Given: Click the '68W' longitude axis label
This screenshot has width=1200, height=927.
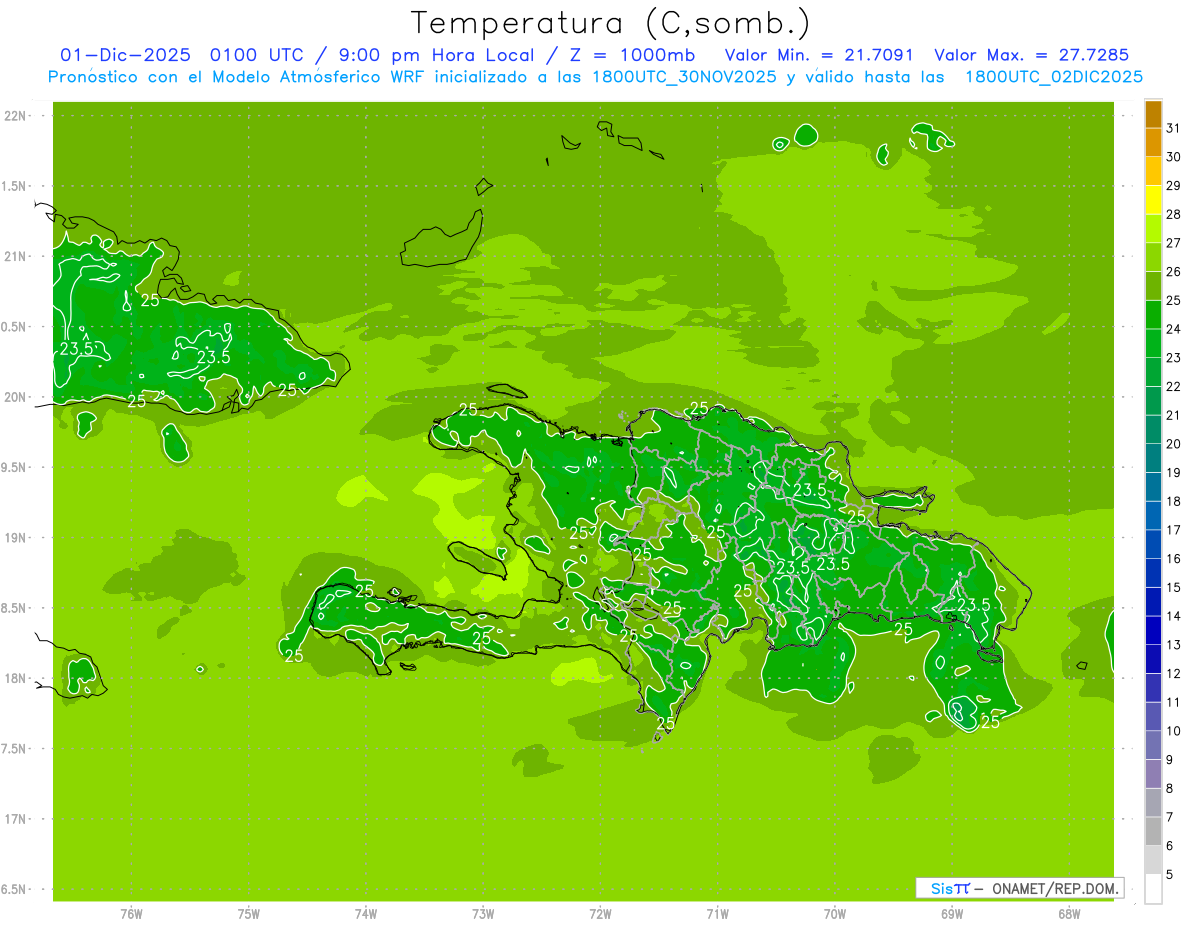Looking at the screenshot, I should tap(1069, 913).
